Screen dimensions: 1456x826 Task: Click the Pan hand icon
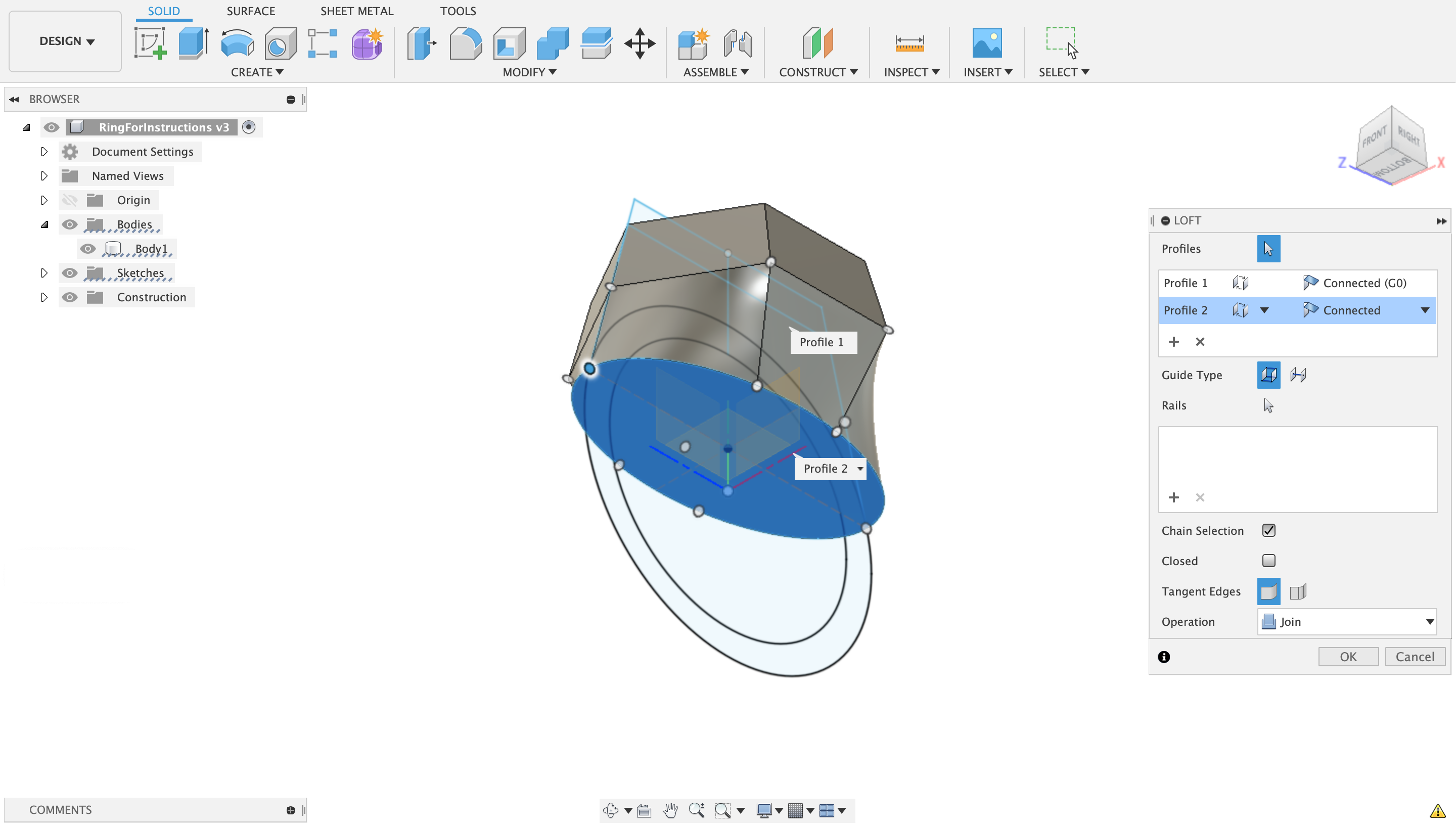coord(670,810)
